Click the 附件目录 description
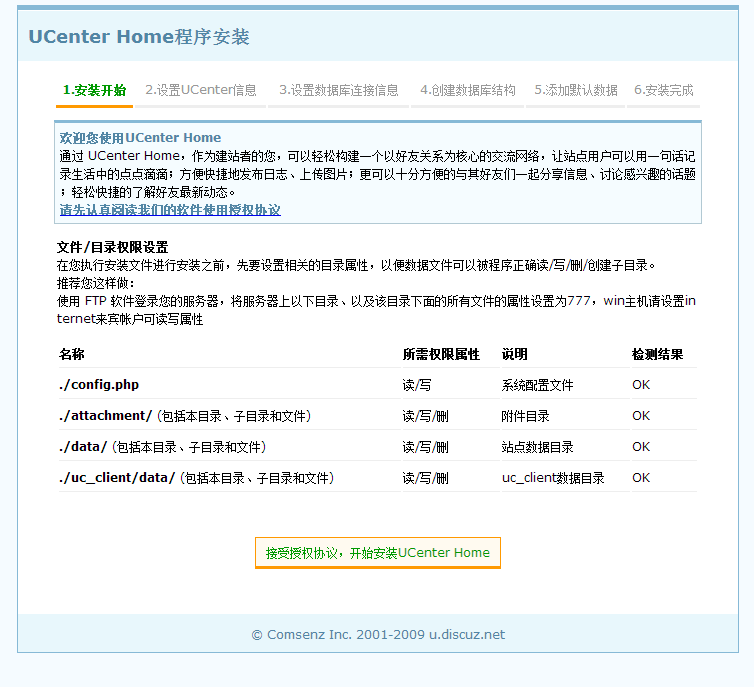754x687 pixels. (x=525, y=416)
